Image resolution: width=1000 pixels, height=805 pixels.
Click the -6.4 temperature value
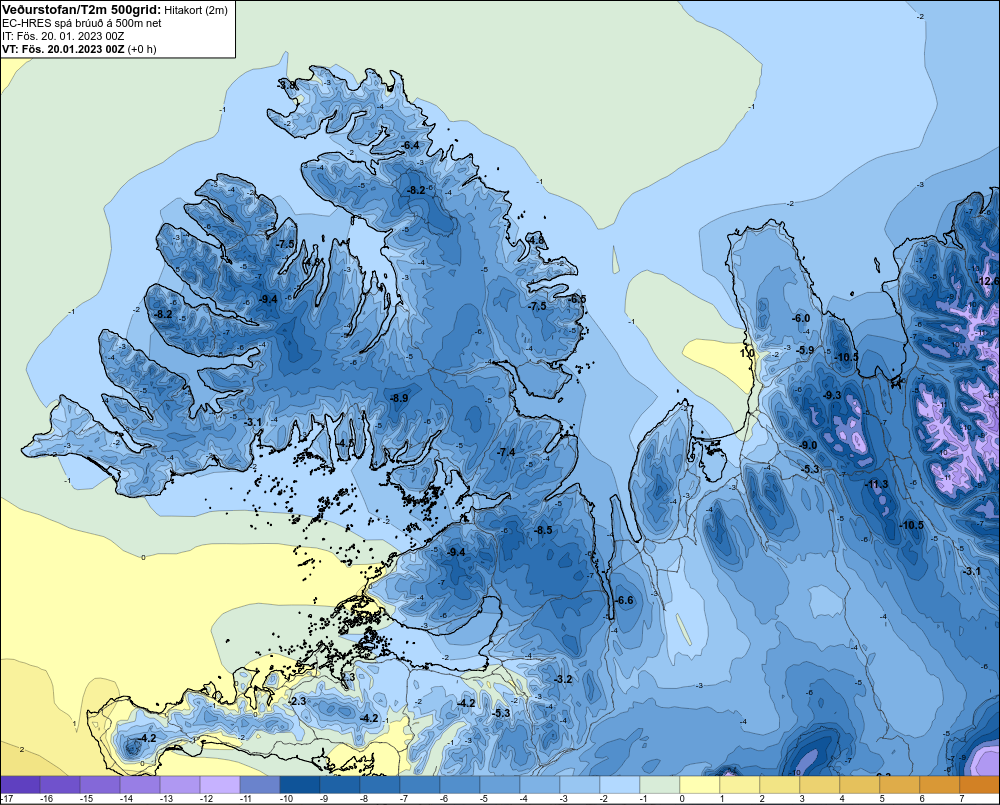410,145
